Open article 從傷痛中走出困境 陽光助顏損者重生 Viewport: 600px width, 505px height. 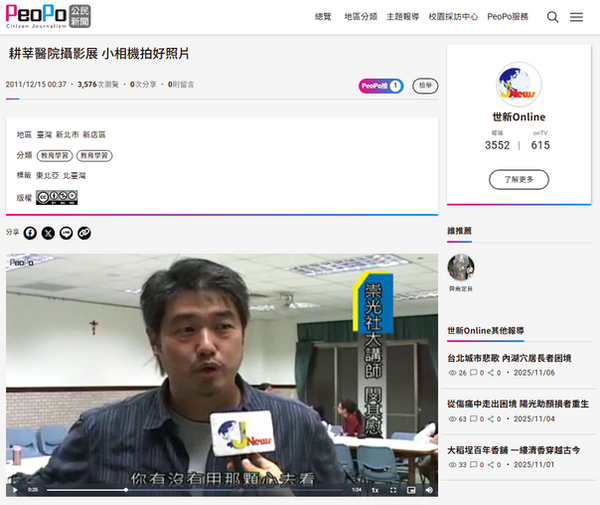pos(518,404)
